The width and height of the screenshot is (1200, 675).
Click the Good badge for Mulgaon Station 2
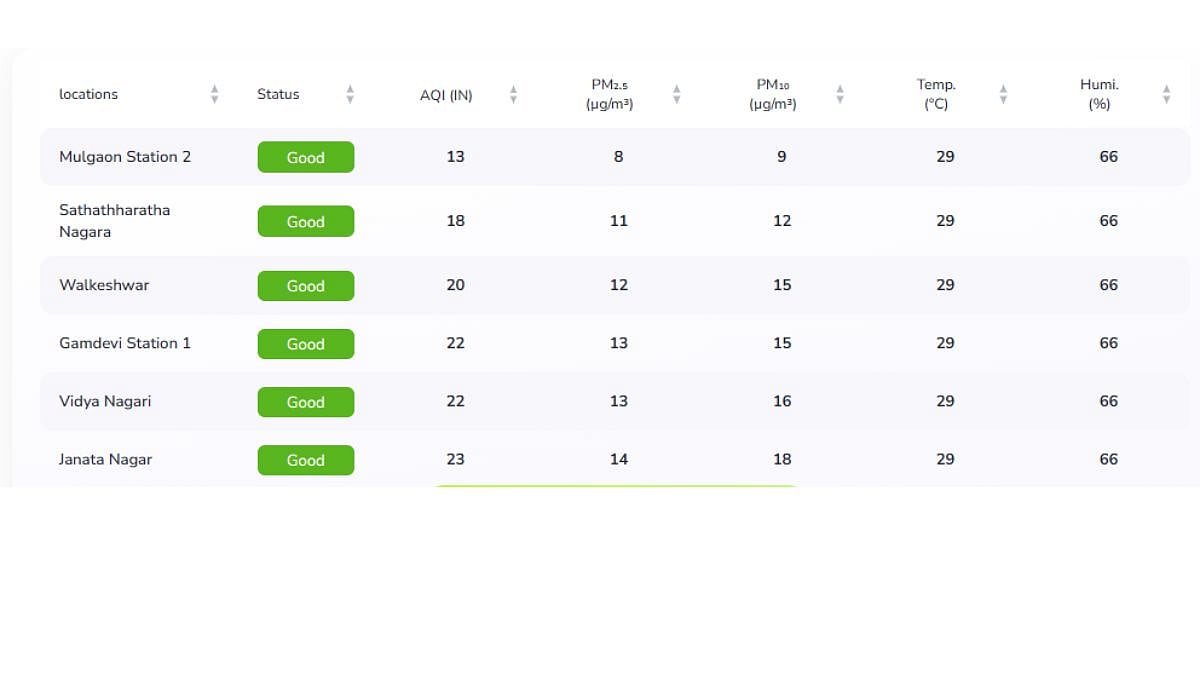pos(306,157)
